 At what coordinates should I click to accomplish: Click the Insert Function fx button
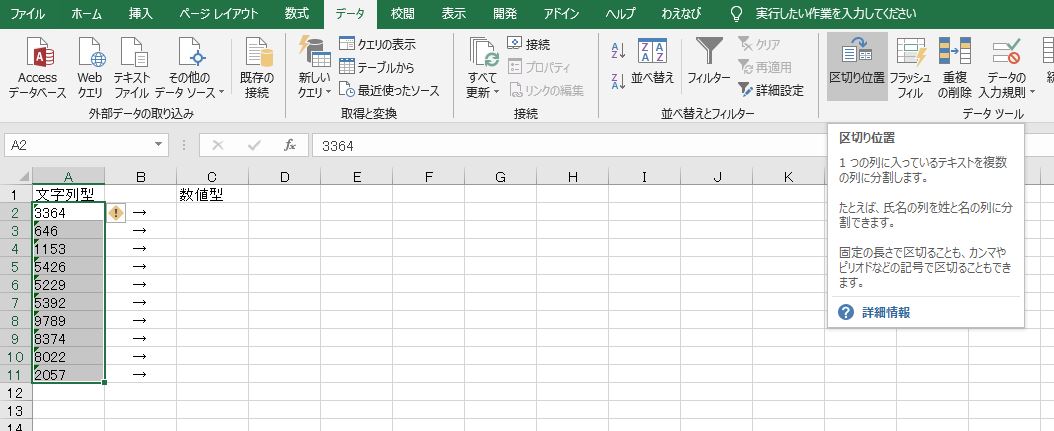[290, 145]
